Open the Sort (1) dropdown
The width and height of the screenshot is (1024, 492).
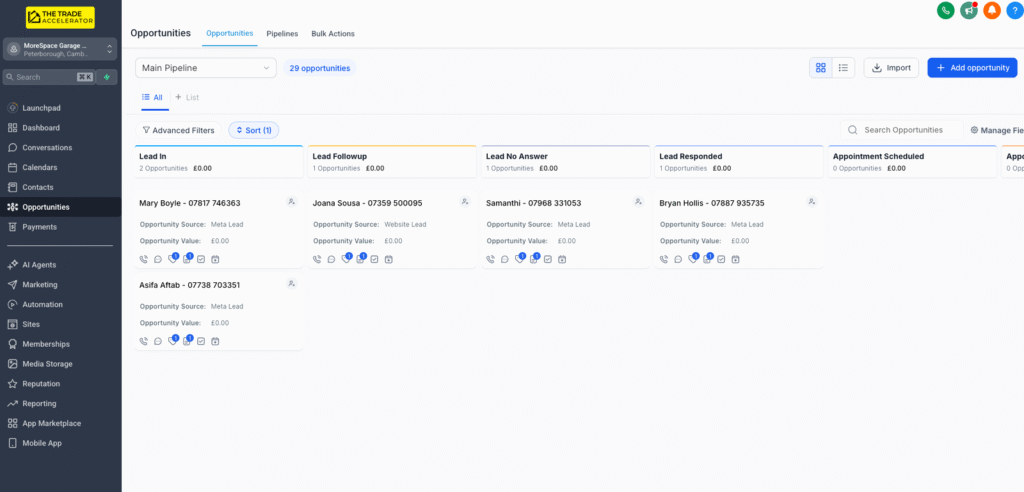tap(254, 130)
